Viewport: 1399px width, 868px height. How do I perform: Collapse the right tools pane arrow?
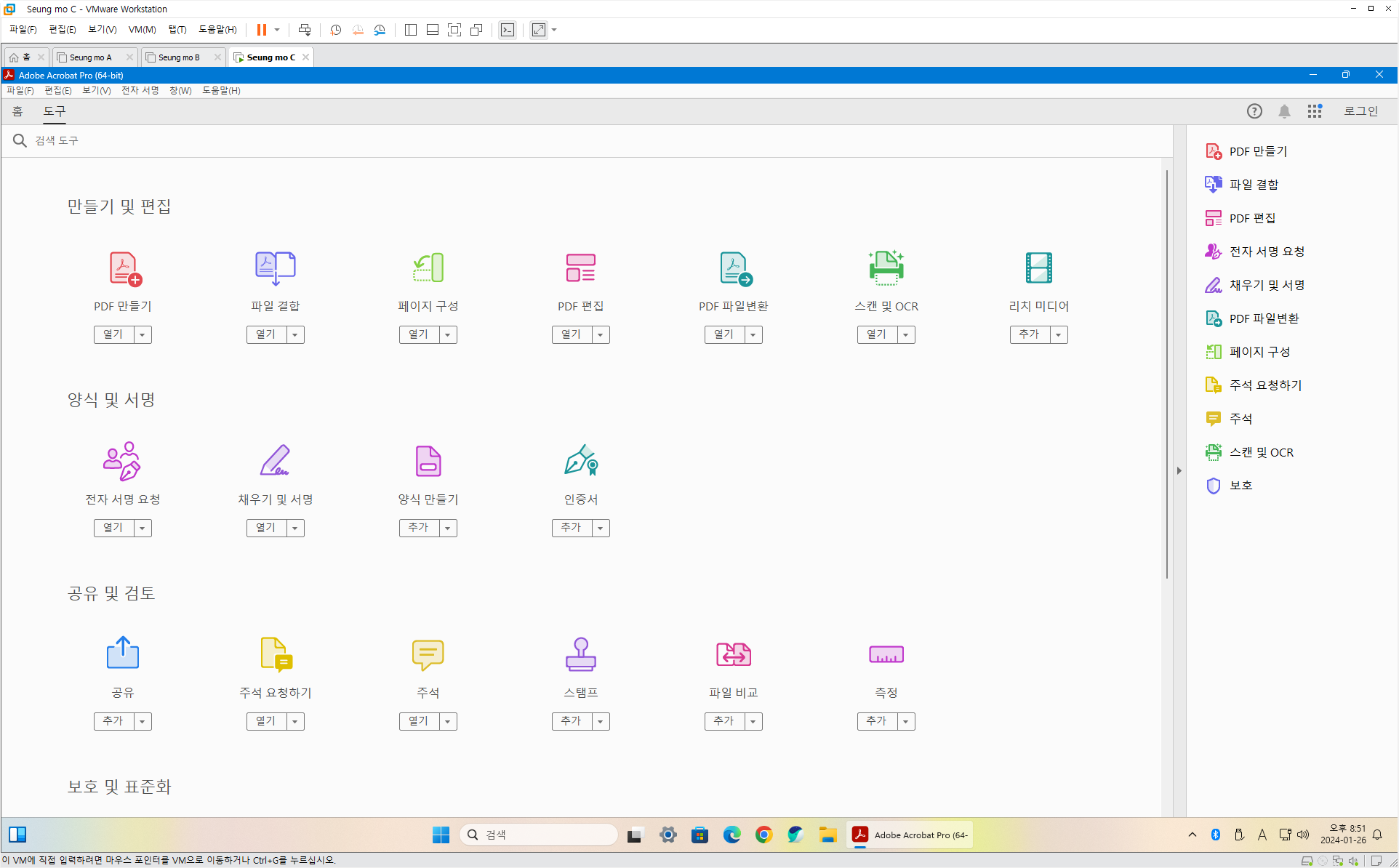coord(1179,471)
